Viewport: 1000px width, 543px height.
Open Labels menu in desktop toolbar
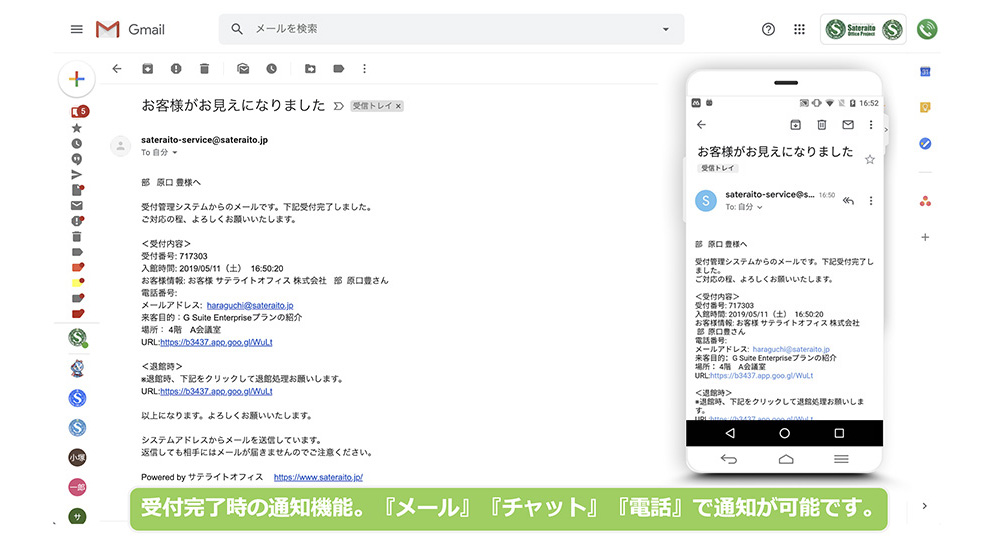339,69
